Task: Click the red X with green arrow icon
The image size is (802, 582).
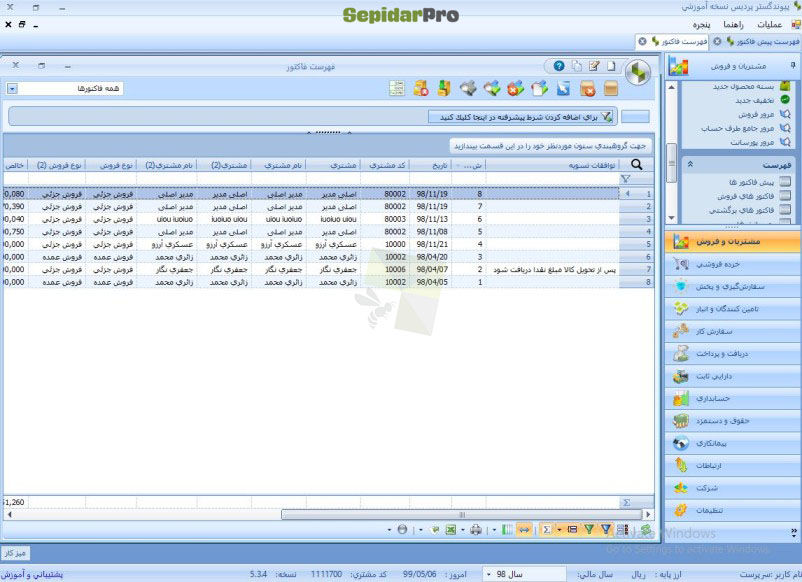Action: (515, 88)
